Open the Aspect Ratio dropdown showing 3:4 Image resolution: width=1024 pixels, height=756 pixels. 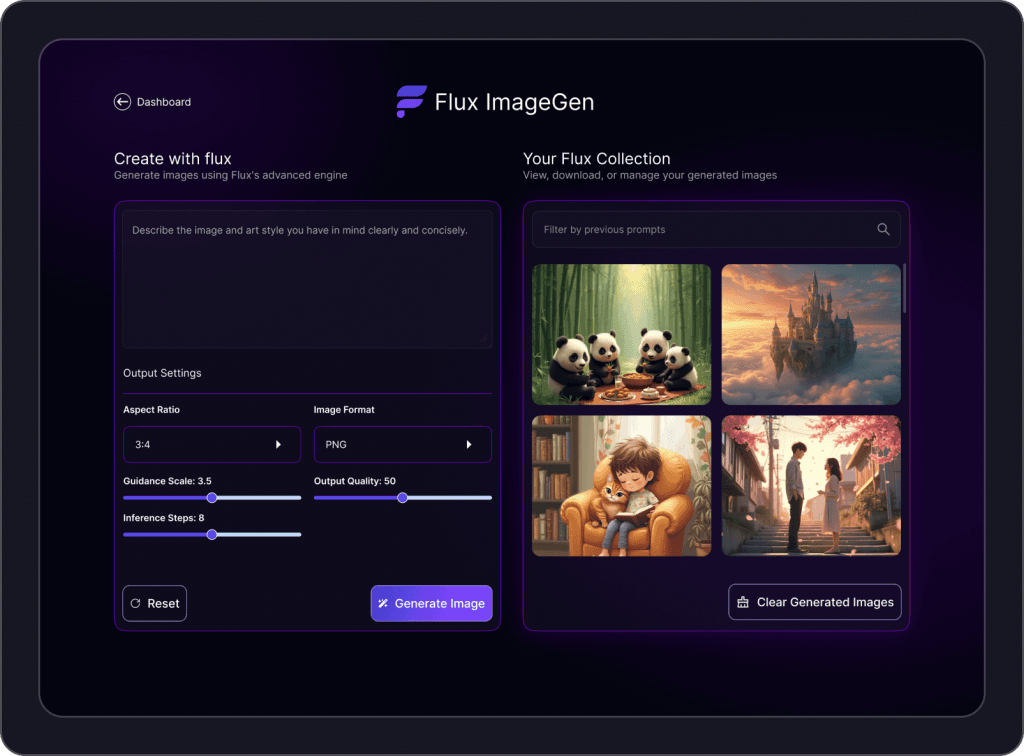pos(211,444)
